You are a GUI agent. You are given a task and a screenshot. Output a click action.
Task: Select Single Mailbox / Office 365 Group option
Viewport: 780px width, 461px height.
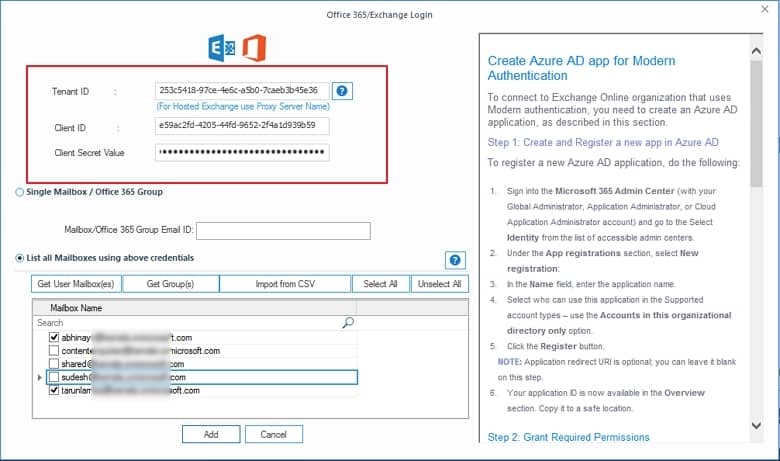click(x=19, y=192)
